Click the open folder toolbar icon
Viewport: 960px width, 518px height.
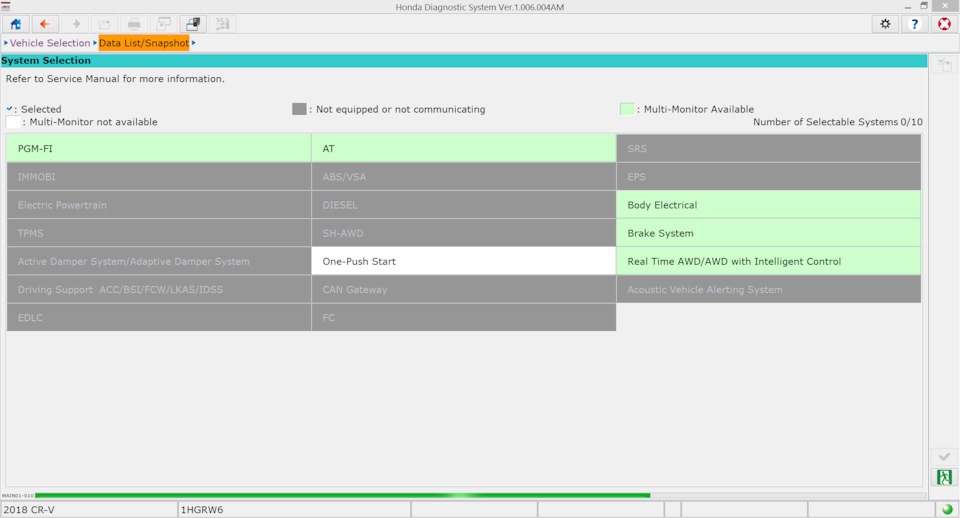pyautogui.click(x=105, y=24)
